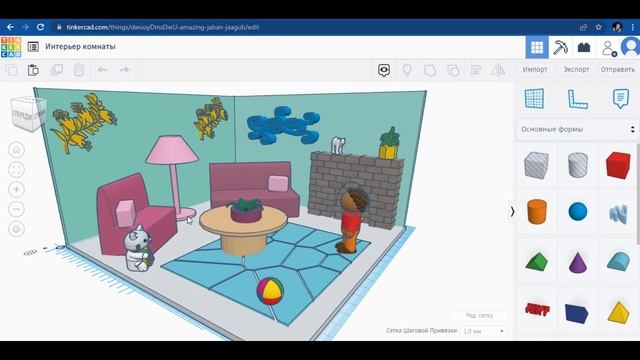Select the teal Round Roof shape
This screenshot has height=360, width=640.
pyautogui.click(x=618, y=261)
